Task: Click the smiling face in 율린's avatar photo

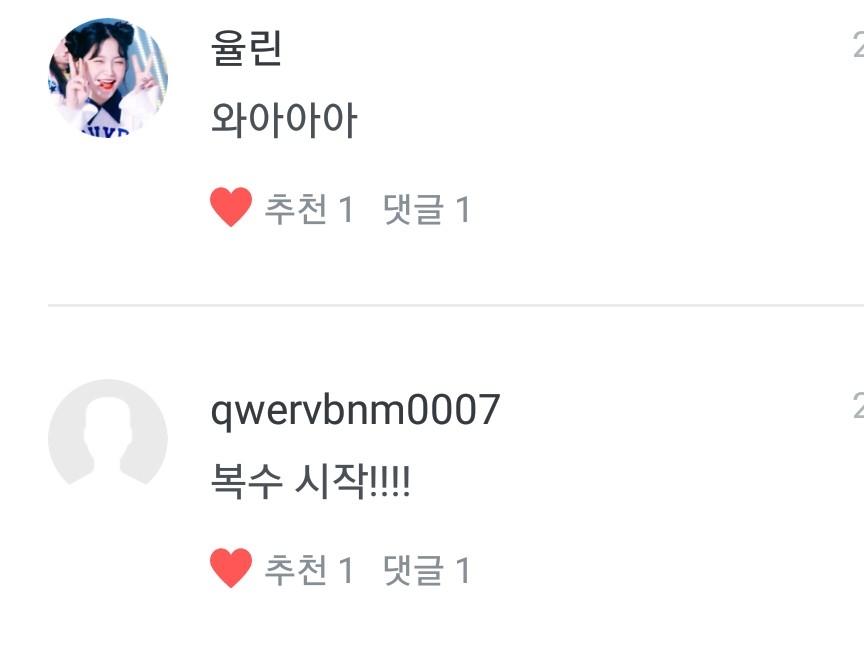Action: (105, 69)
